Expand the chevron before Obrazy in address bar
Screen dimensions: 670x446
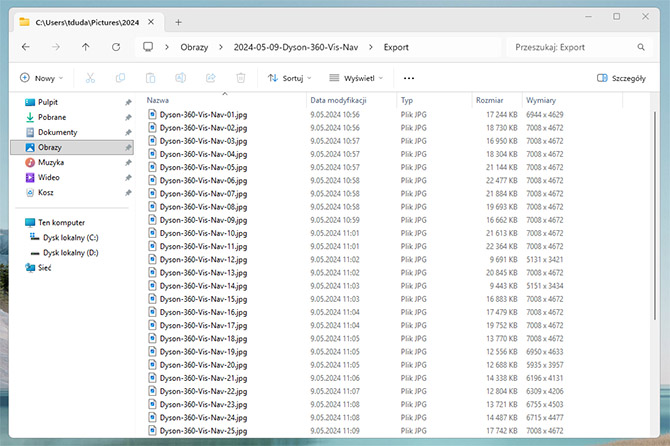pos(167,47)
